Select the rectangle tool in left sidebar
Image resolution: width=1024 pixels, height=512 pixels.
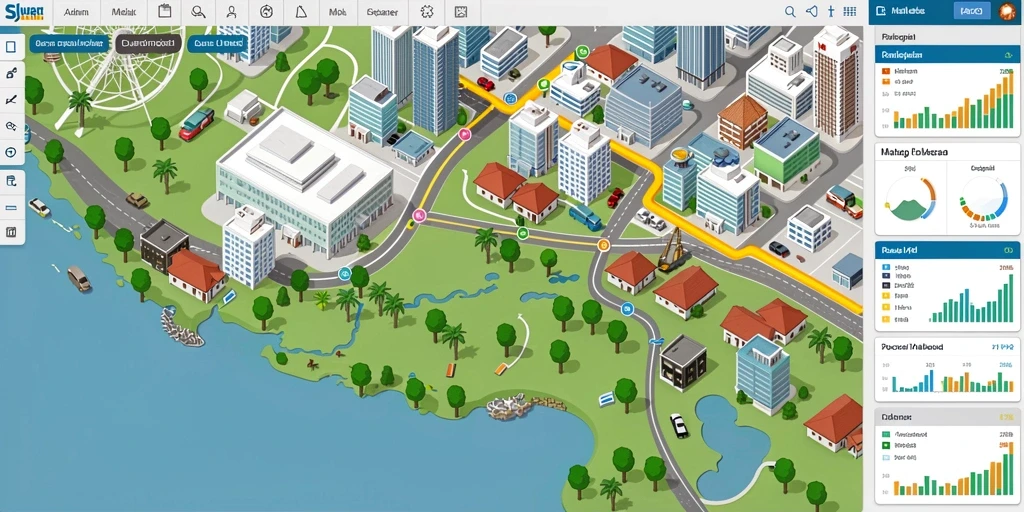(x=11, y=47)
